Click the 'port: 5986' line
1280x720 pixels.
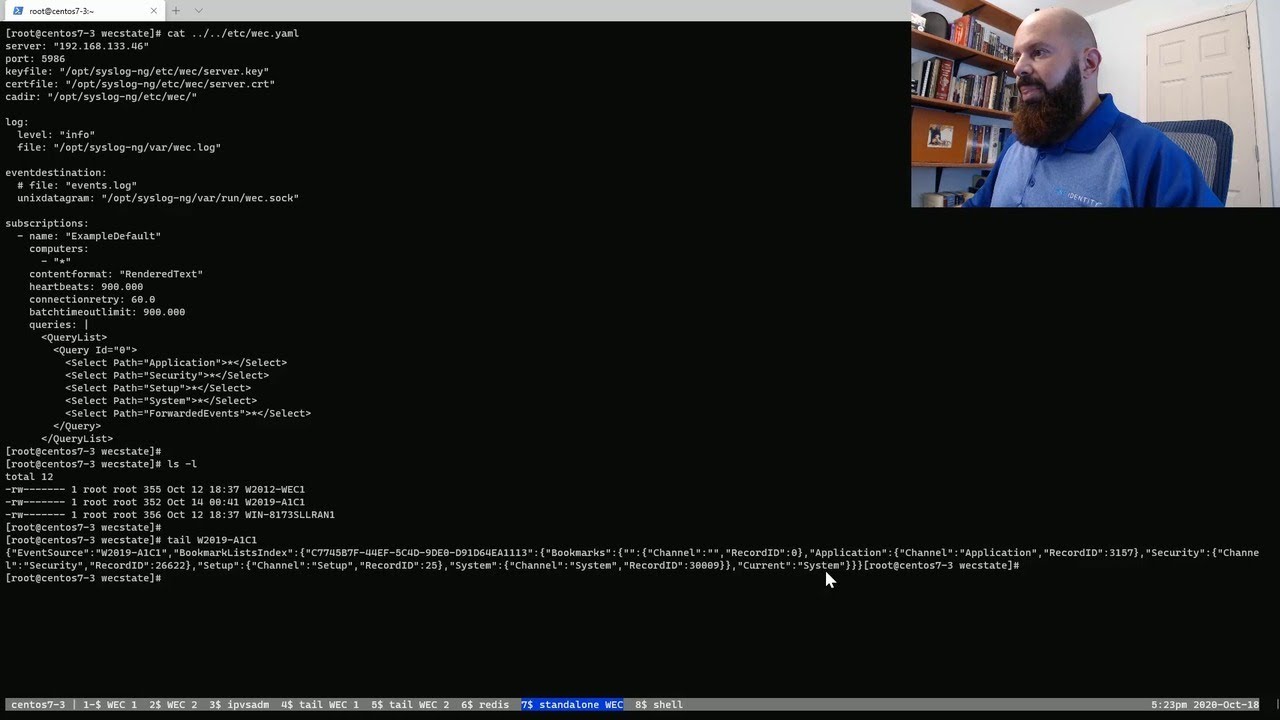click(x=35, y=59)
